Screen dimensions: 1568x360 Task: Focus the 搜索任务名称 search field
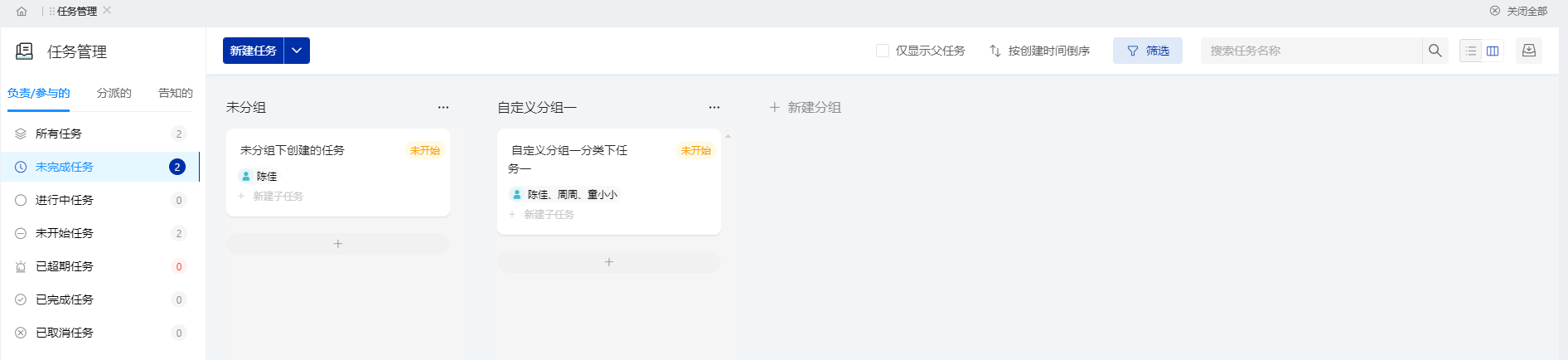pos(1312,51)
